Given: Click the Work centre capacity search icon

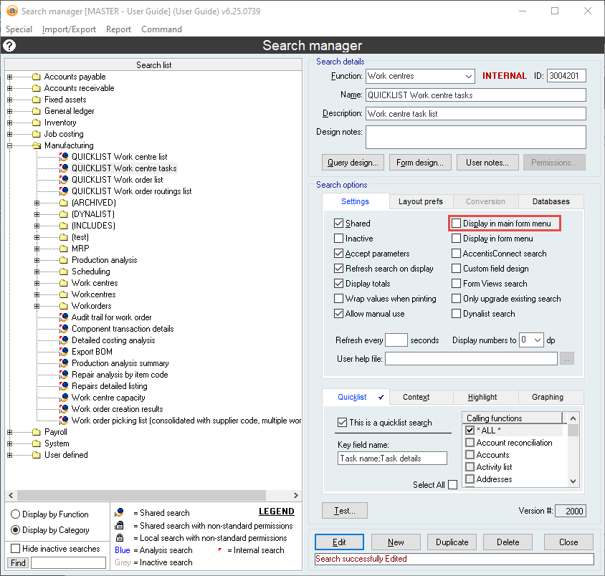Looking at the screenshot, I should 64,397.
